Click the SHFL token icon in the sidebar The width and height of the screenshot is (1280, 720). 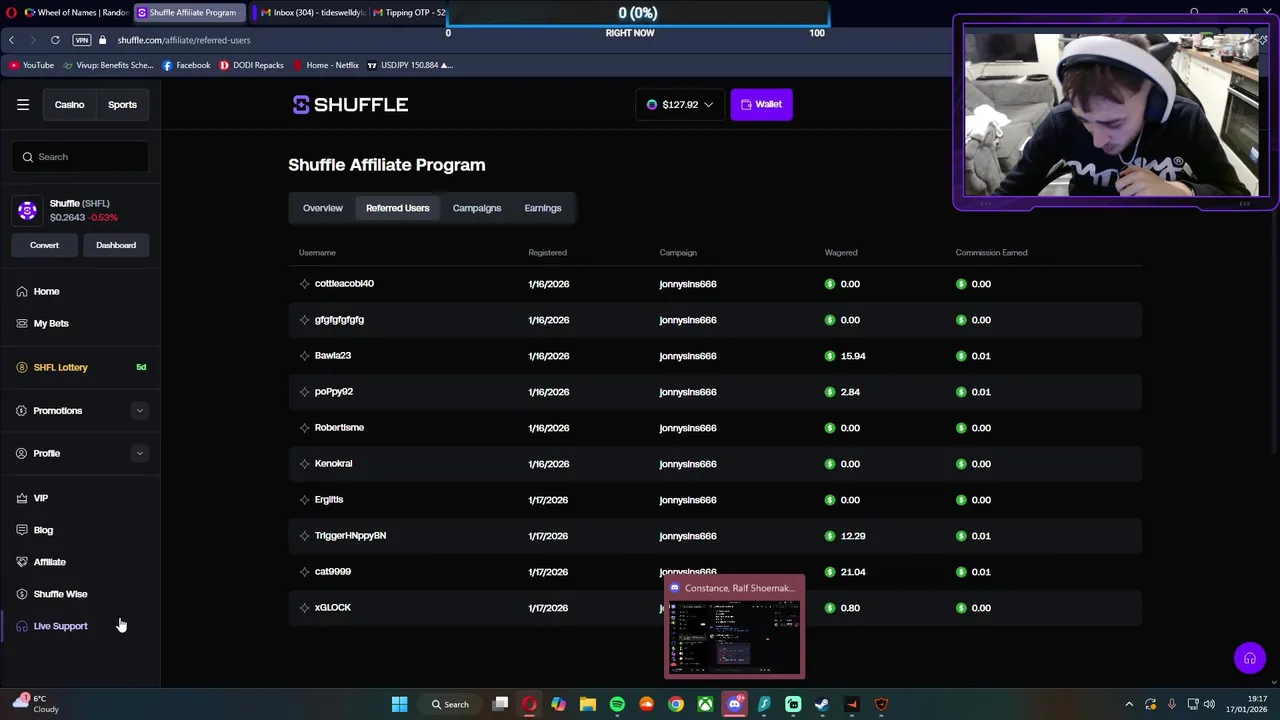pyautogui.click(x=27, y=210)
